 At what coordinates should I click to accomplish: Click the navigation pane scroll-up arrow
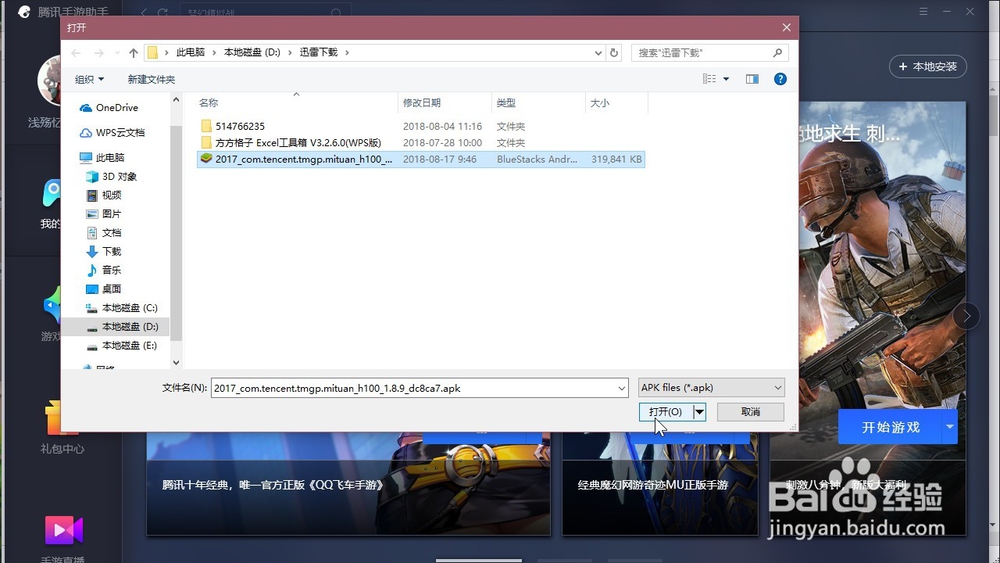[176, 100]
